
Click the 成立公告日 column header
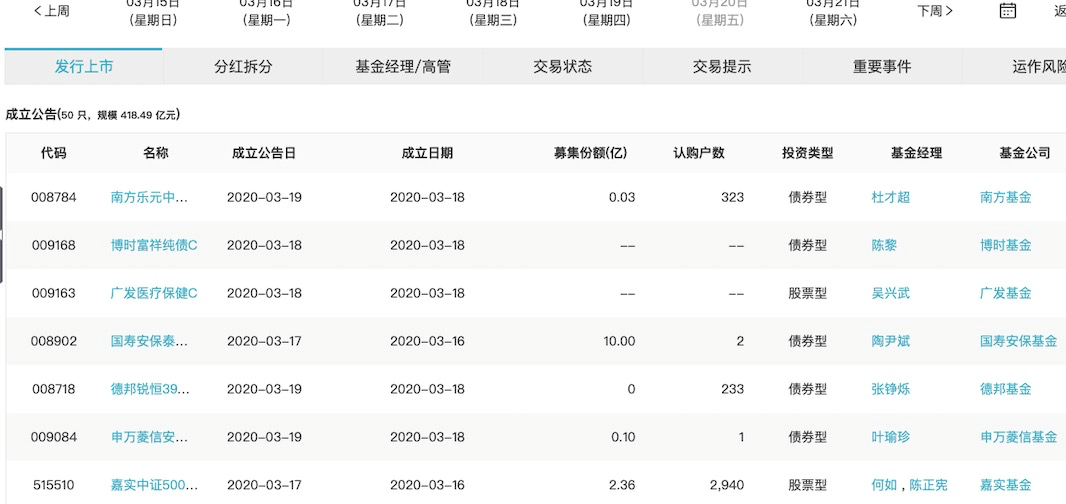coord(264,153)
